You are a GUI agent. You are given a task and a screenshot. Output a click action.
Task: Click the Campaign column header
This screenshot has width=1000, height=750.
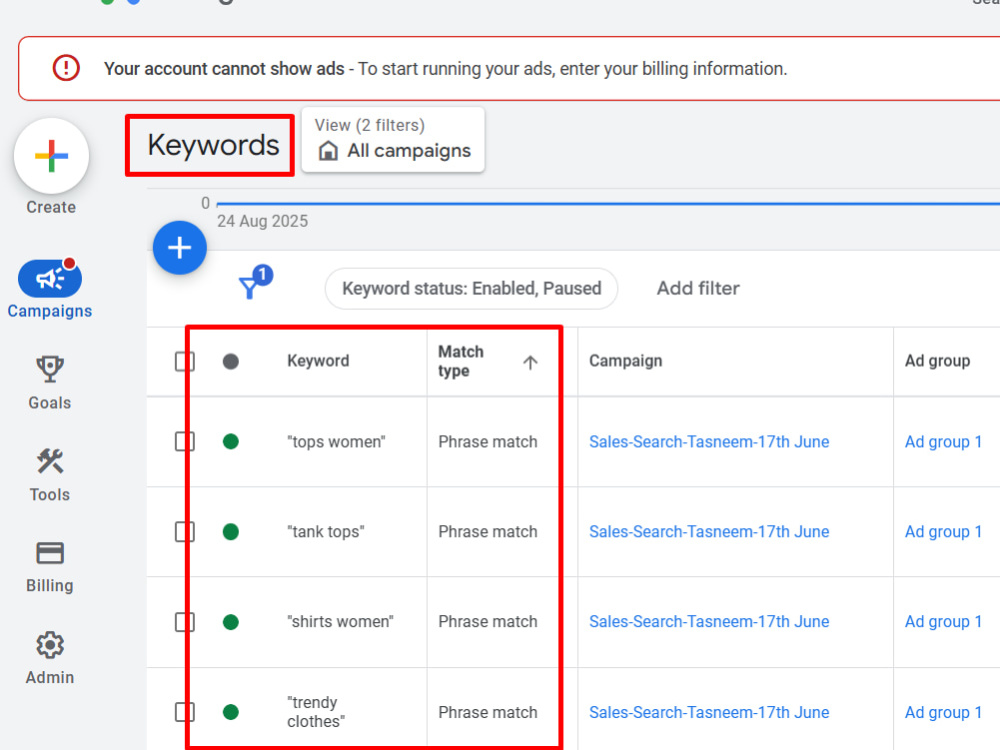(626, 361)
